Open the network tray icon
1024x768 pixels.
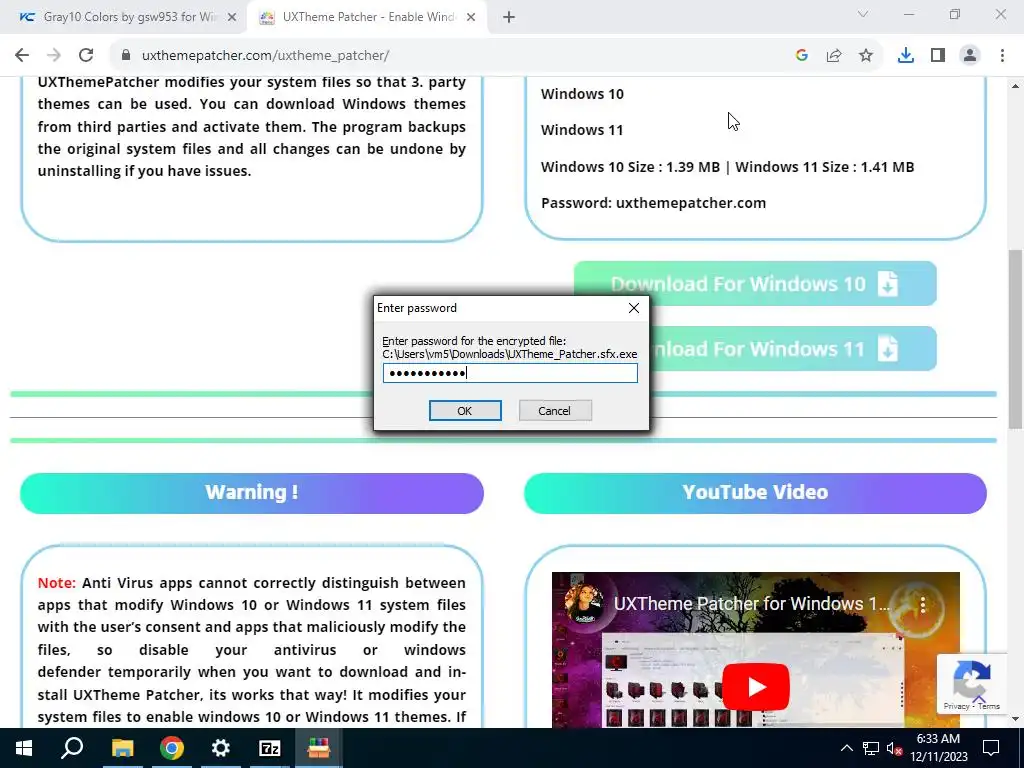[x=871, y=748]
